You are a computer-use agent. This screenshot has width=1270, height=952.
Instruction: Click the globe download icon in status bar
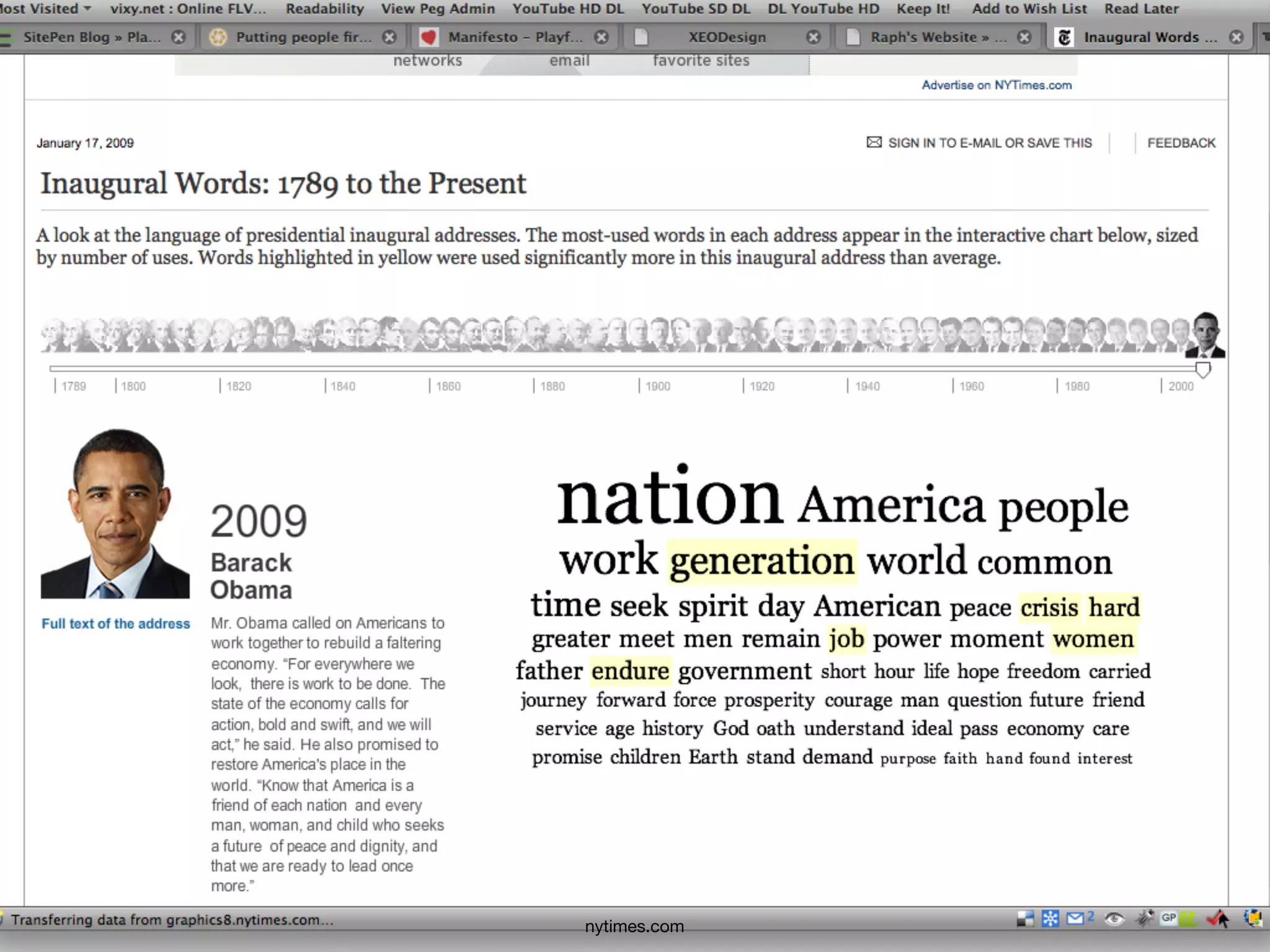(x=1253, y=919)
